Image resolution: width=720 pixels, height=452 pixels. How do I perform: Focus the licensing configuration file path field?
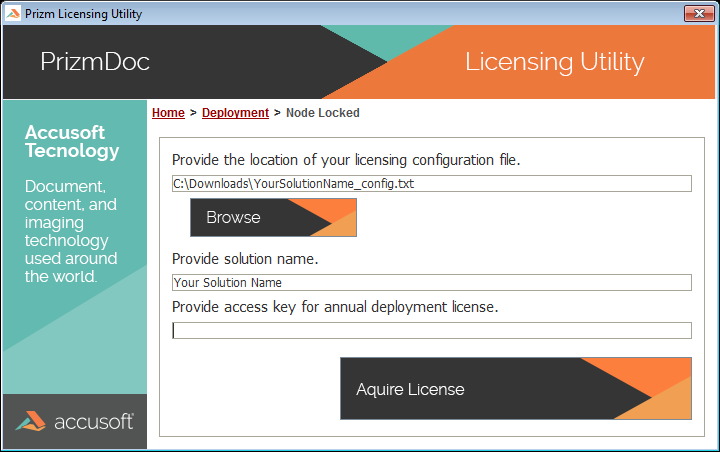431,183
